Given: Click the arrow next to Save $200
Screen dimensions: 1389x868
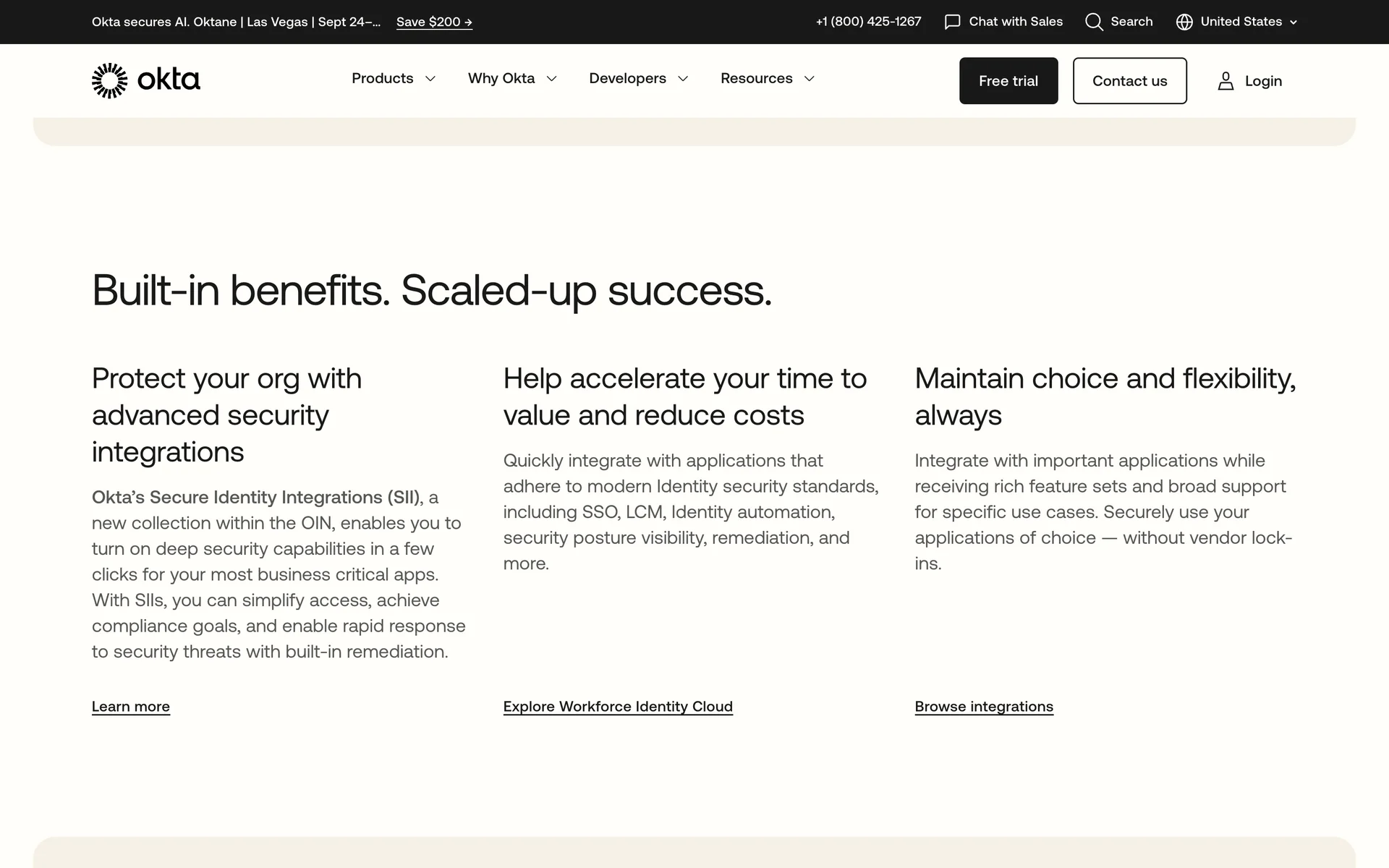Looking at the screenshot, I should [468, 22].
